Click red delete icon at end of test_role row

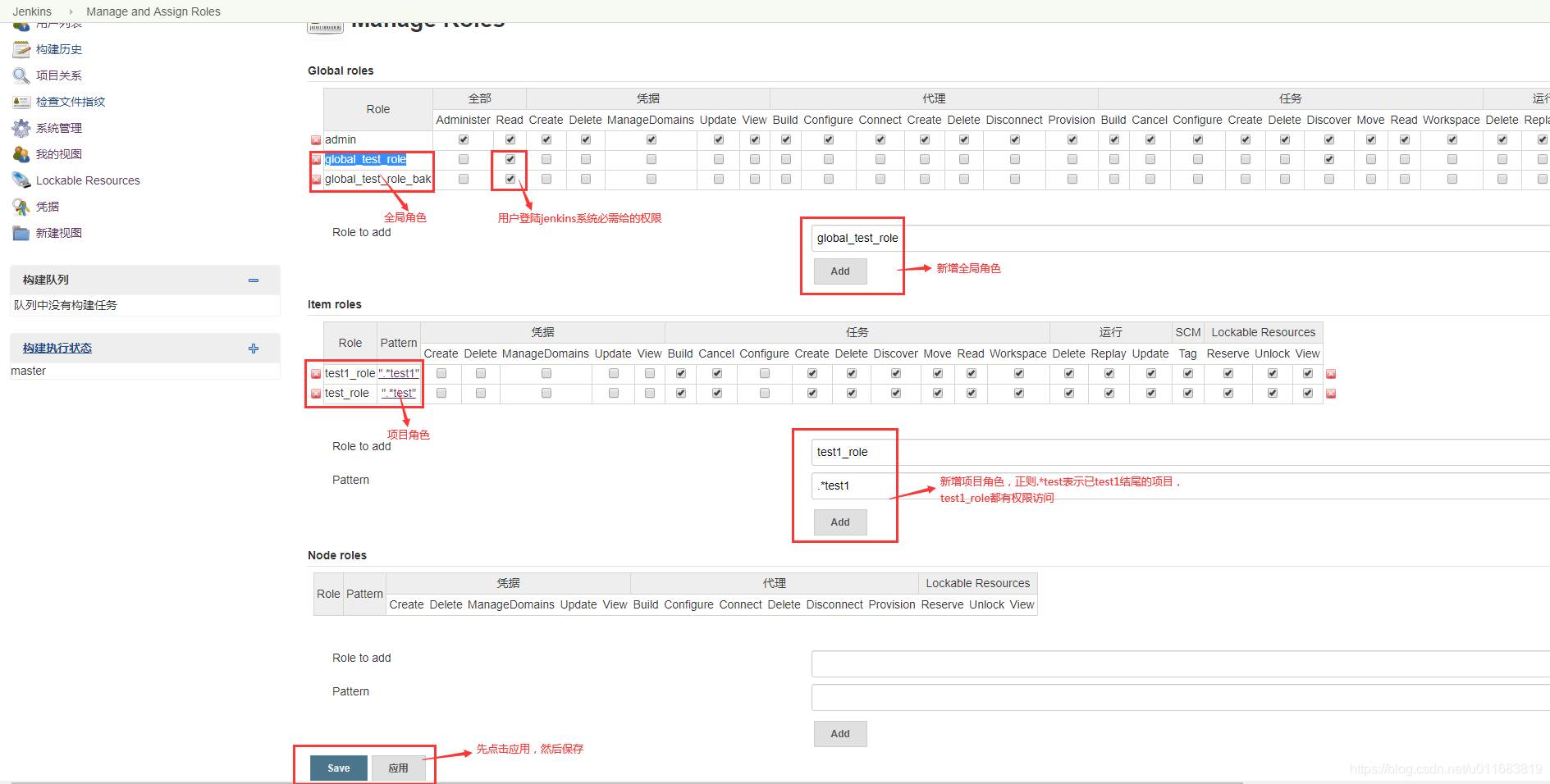[1331, 394]
